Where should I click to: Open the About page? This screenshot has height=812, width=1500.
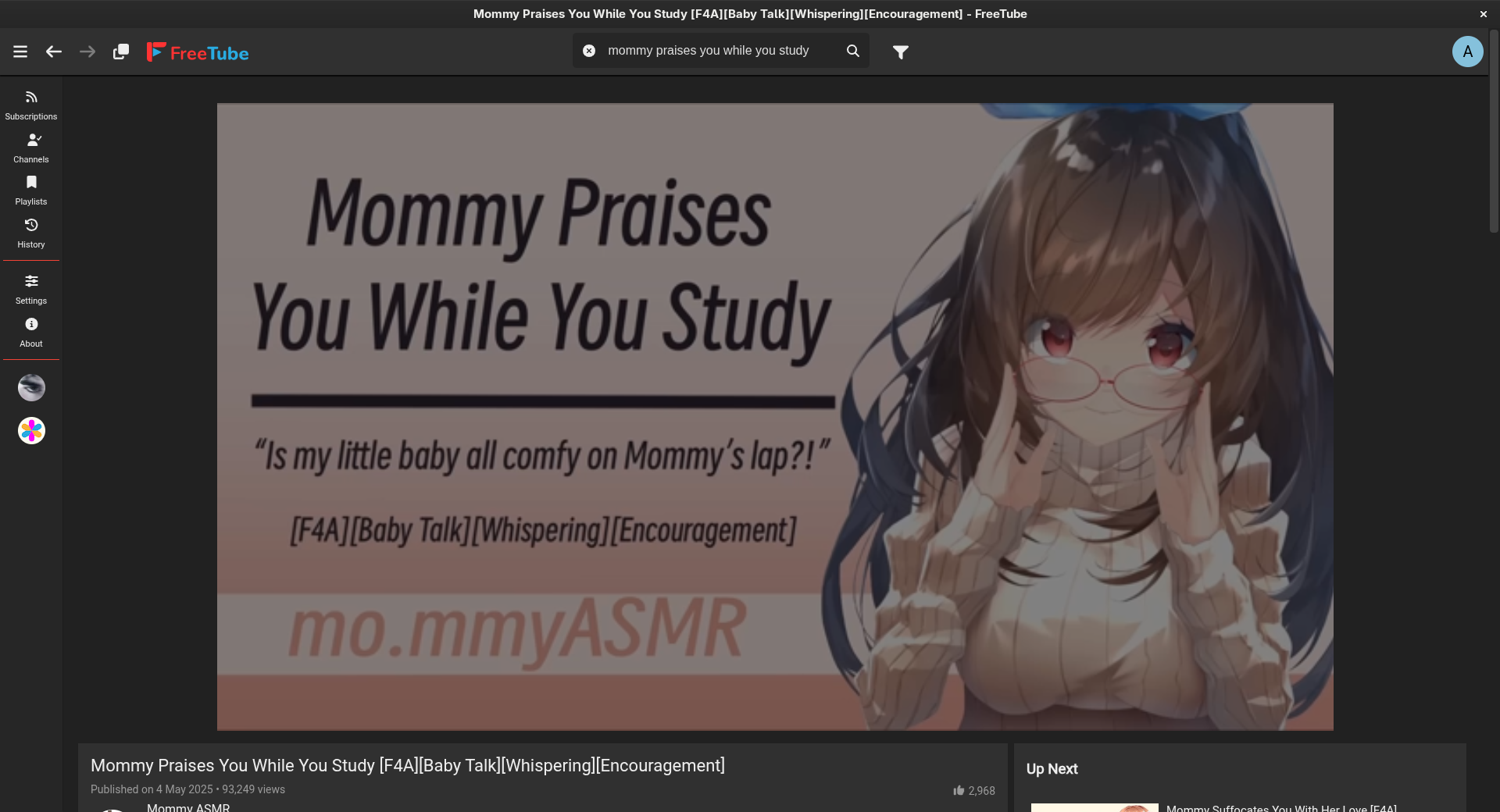tap(31, 332)
